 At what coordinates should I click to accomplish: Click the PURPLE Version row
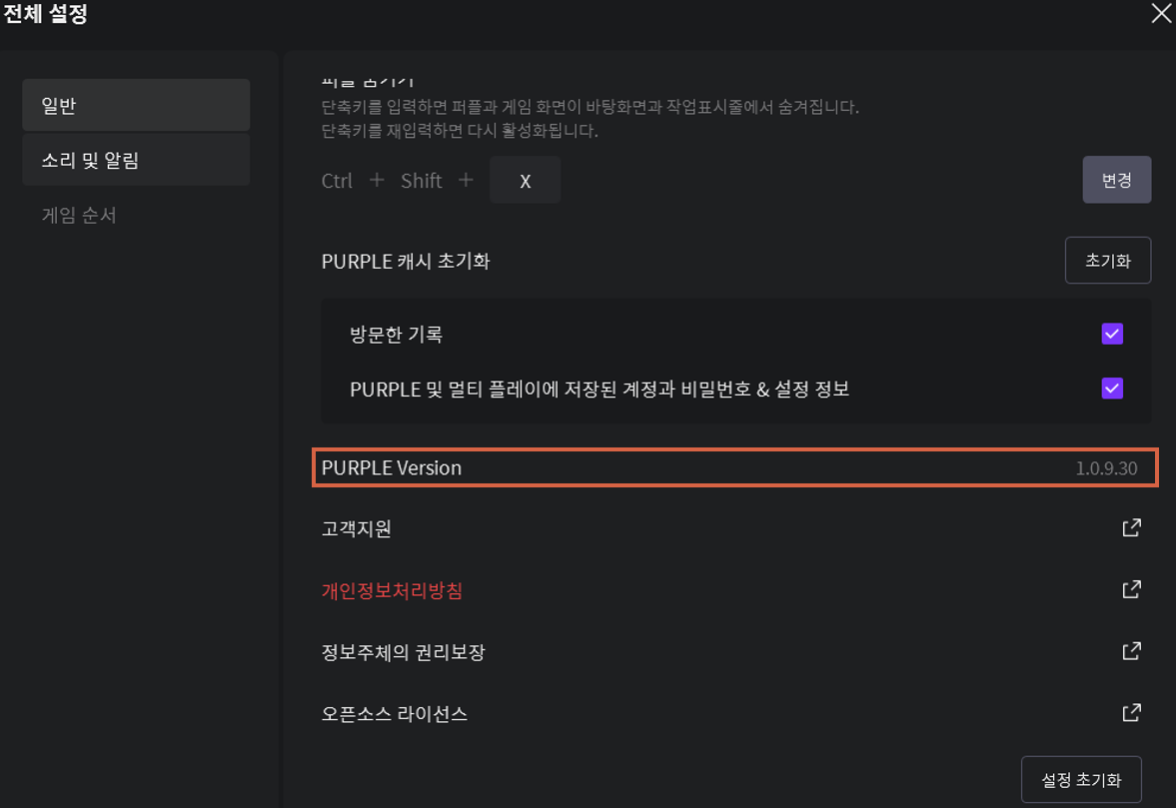735,467
